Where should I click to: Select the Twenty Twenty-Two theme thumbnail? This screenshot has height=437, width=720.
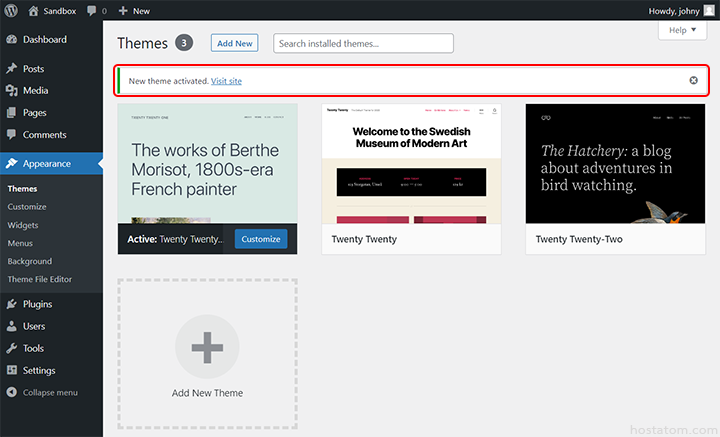[x=613, y=164]
